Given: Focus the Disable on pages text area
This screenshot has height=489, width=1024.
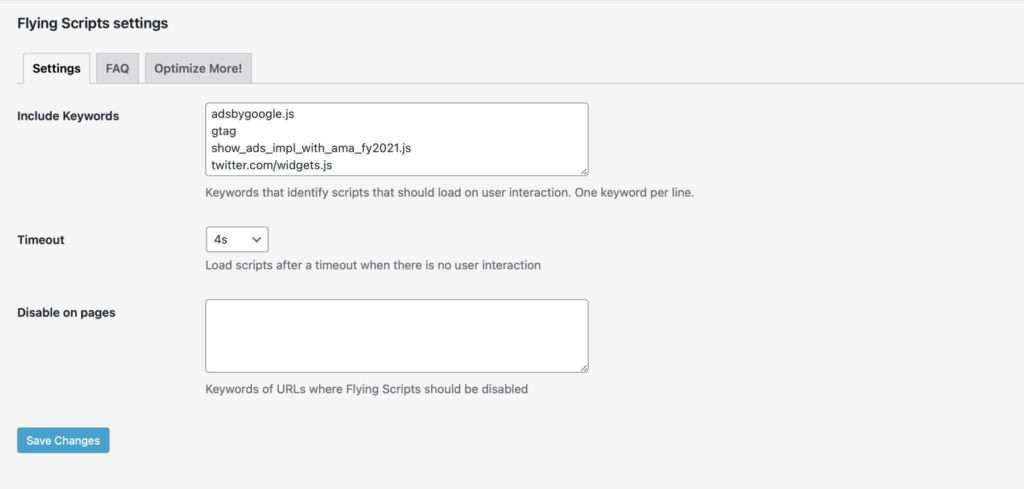Looking at the screenshot, I should point(396,336).
